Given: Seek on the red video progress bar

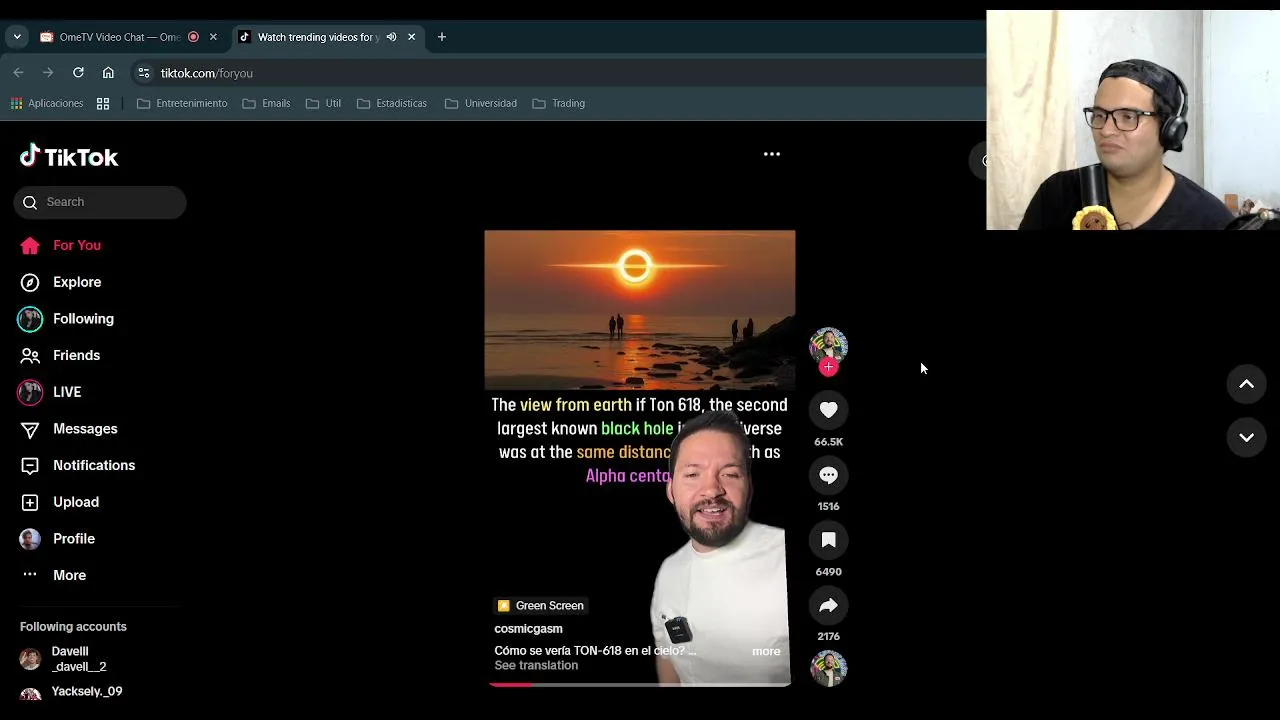Looking at the screenshot, I should [x=640, y=685].
